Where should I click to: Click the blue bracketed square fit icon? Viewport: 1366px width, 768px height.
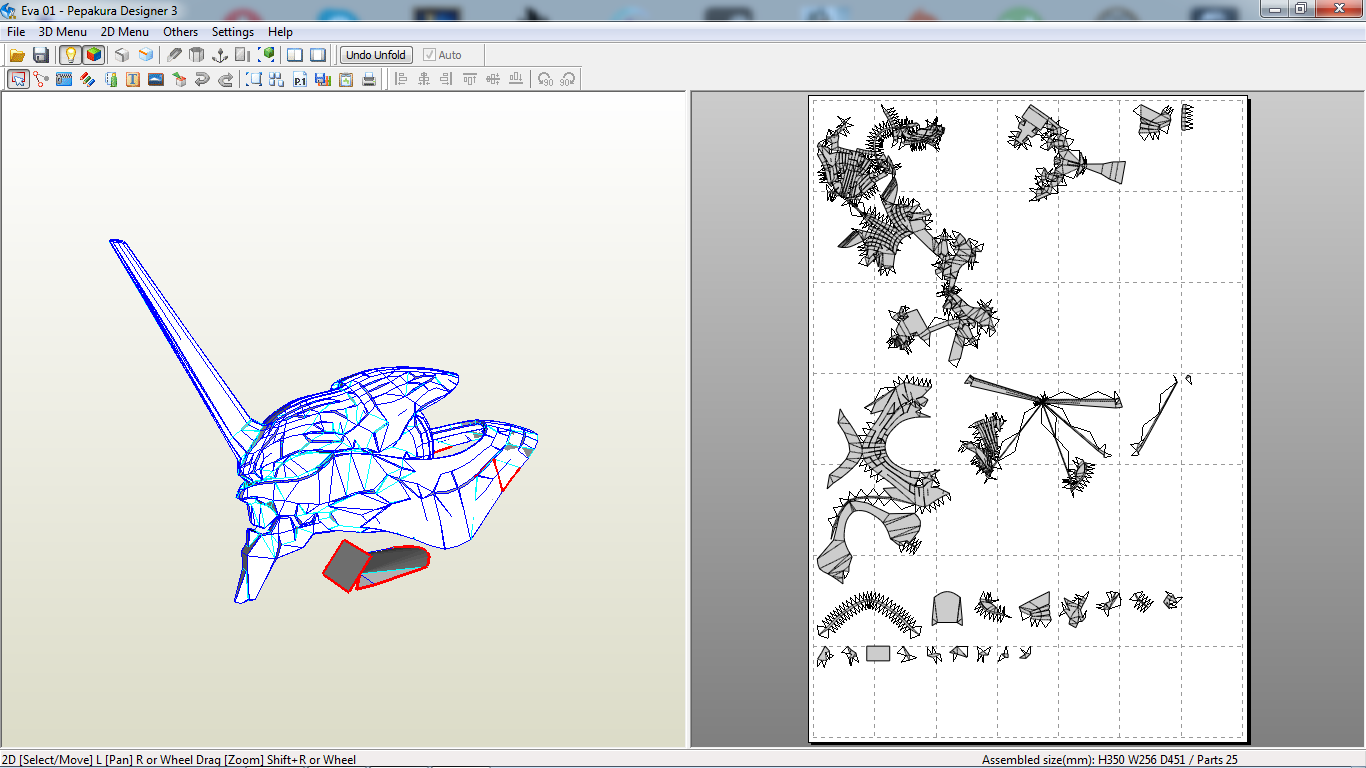click(254, 79)
